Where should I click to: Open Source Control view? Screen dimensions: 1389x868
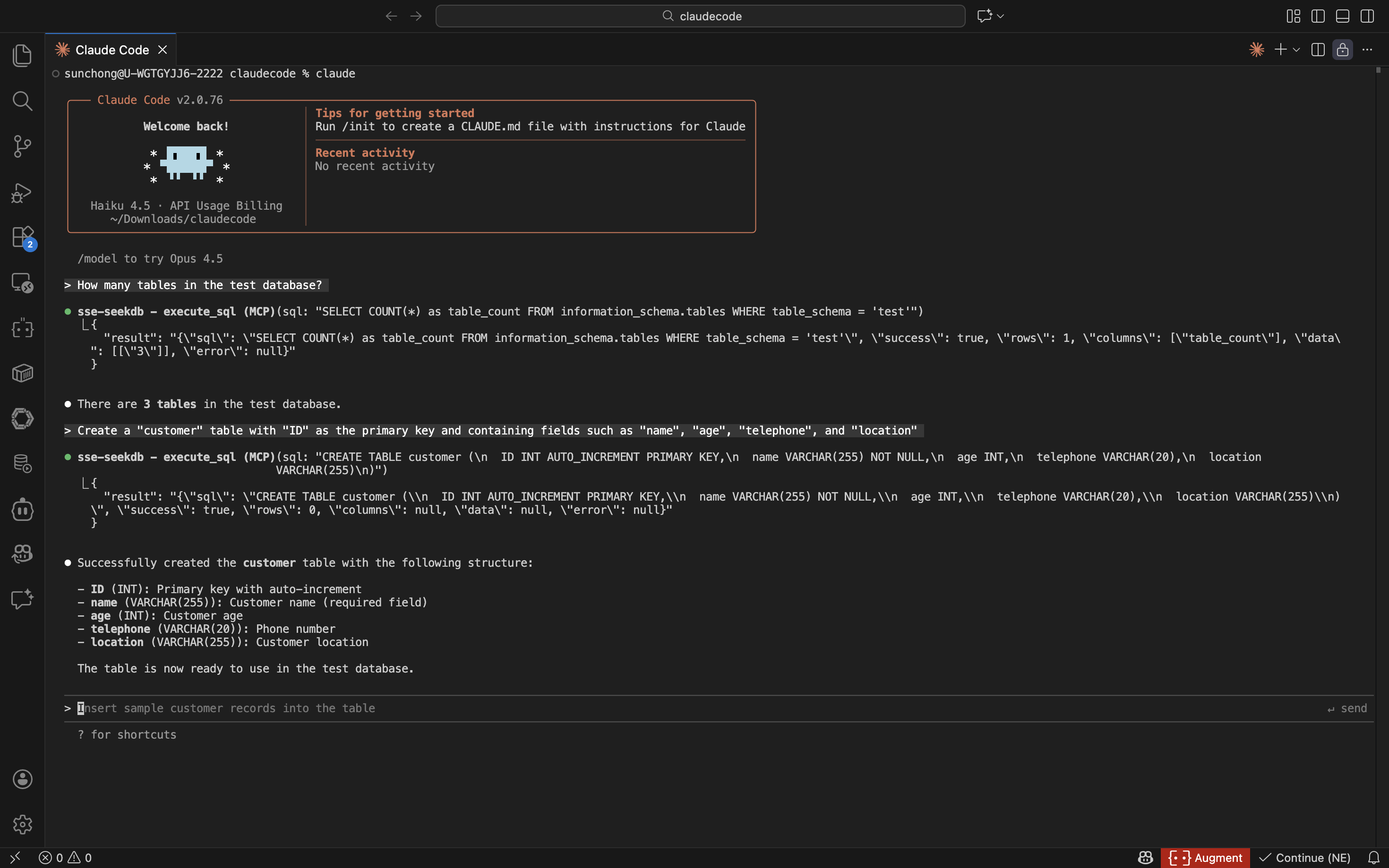click(22, 146)
